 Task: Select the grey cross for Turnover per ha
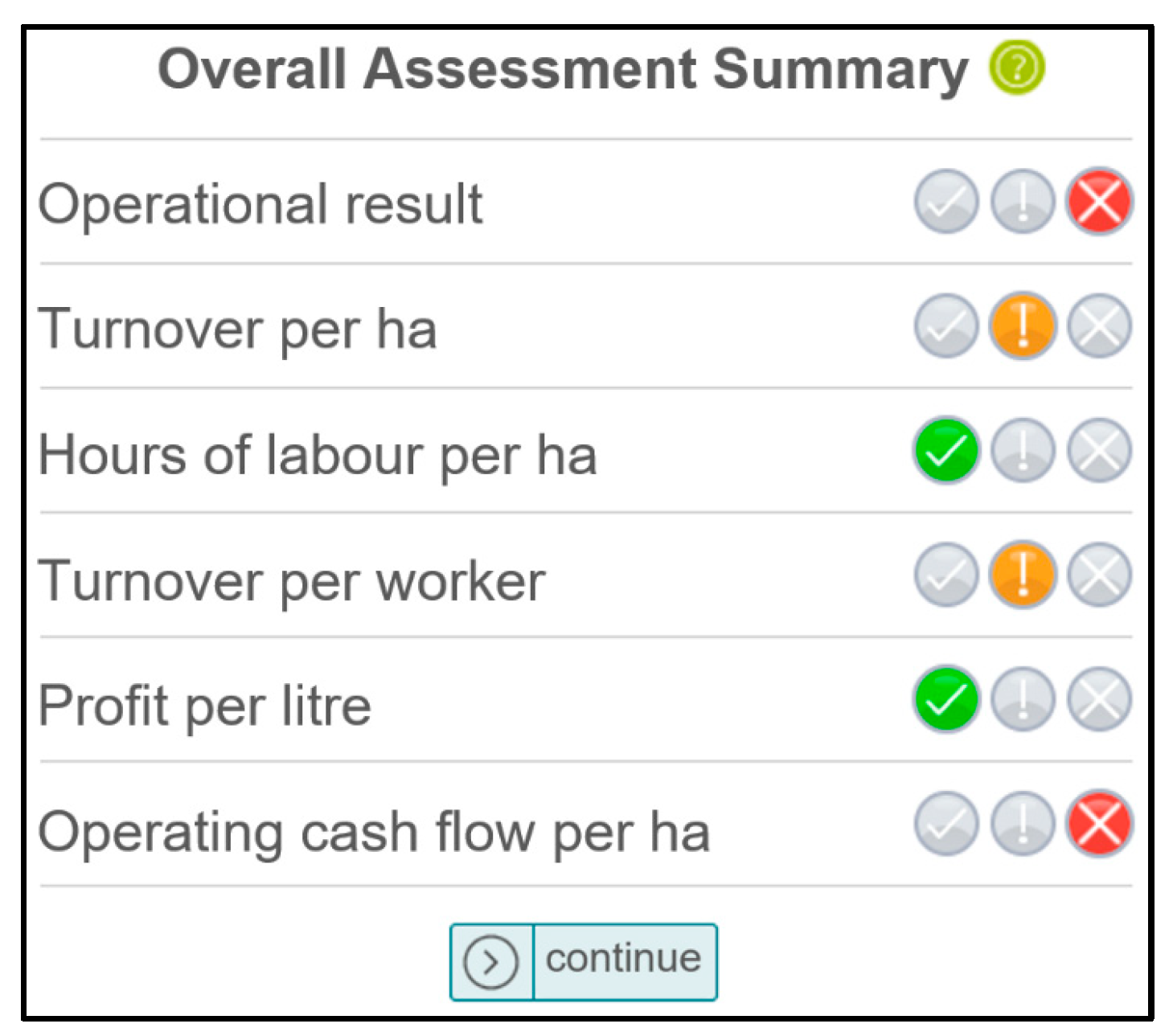pyautogui.click(x=1099, y=326)
